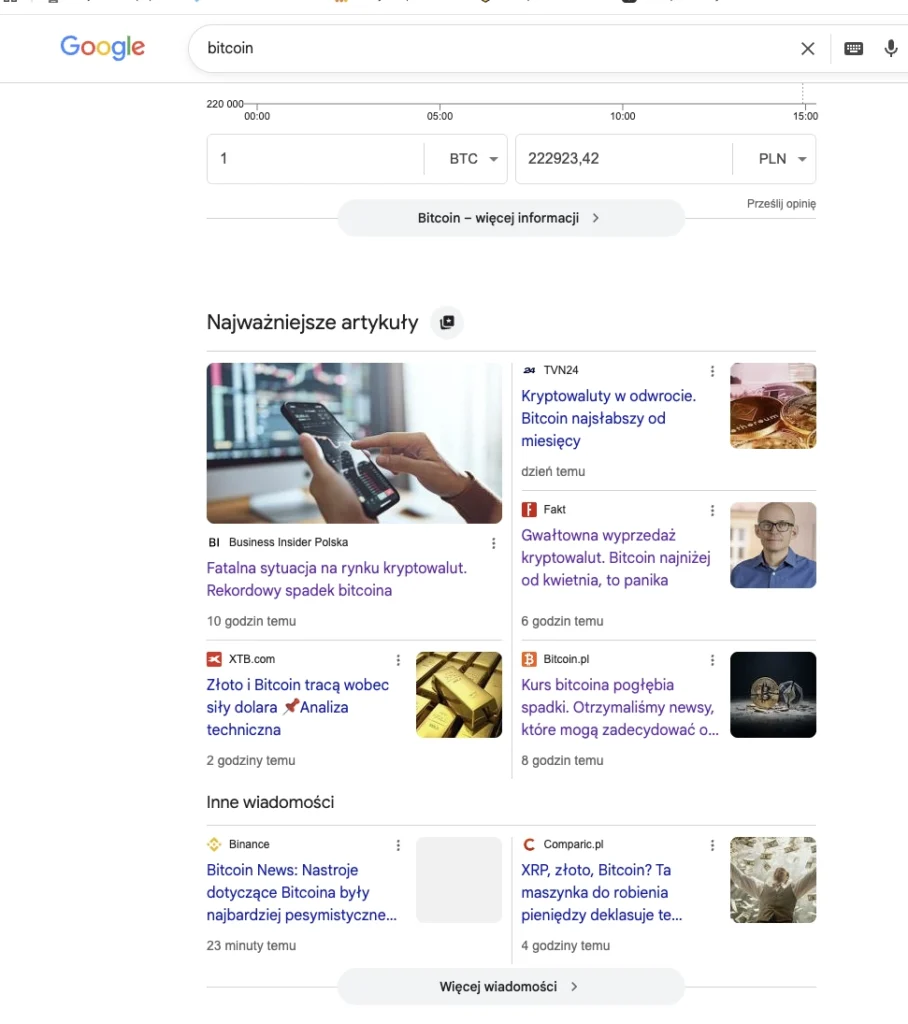Screen dimensions: 908x1024
Task: Click the TVN24 source icon
Action: (528, 370)
